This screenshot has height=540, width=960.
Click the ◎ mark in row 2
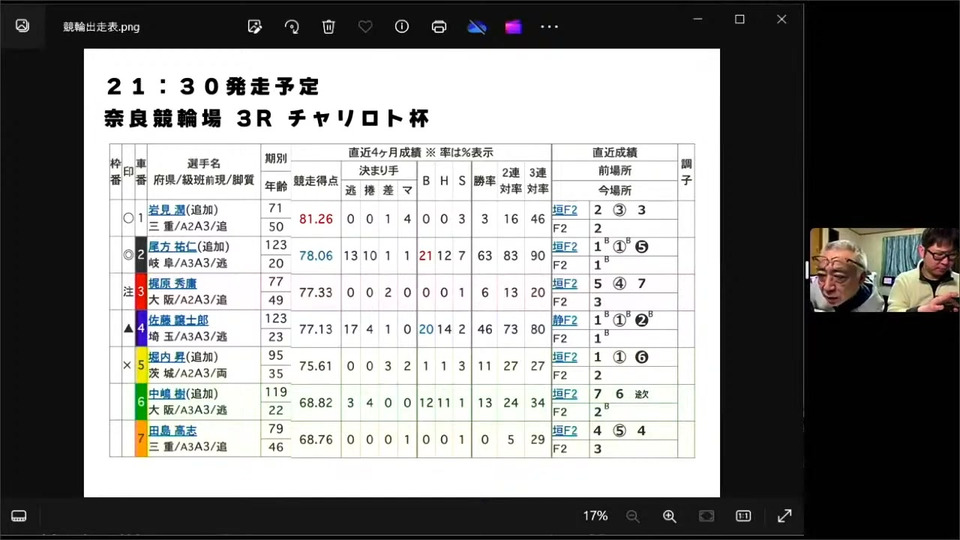pos(128,255)
